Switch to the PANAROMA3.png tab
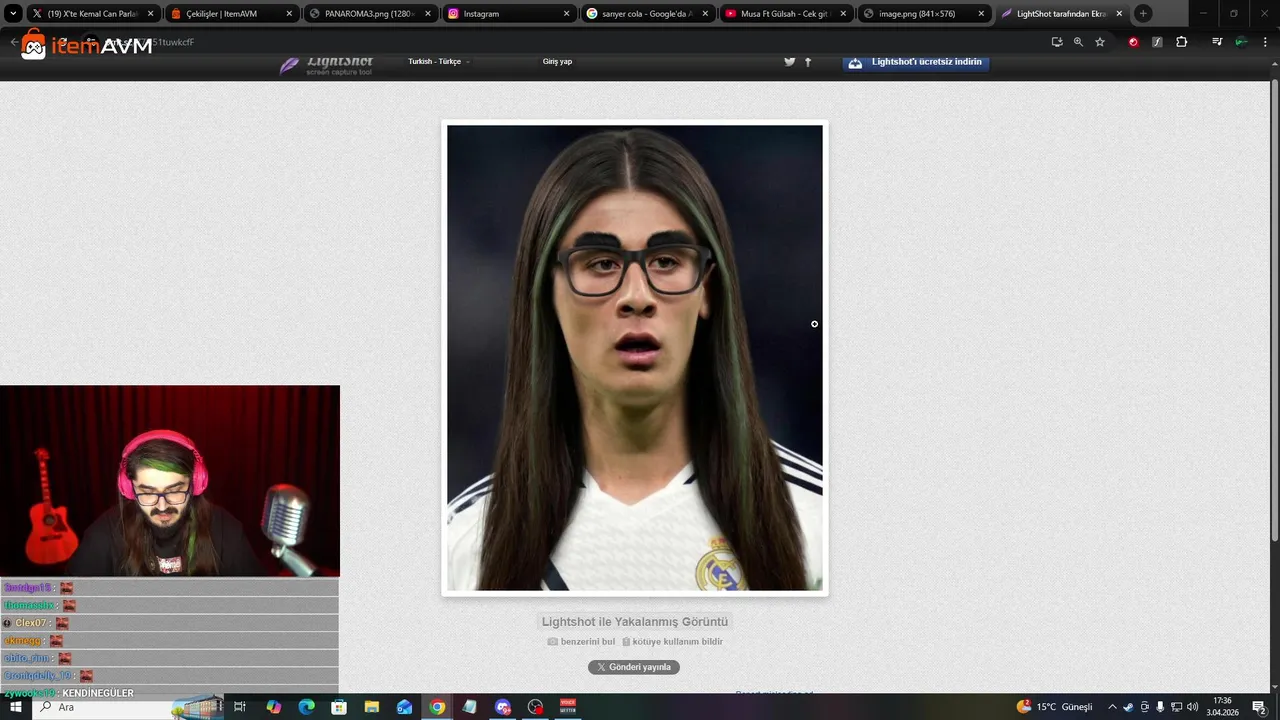 pos(369,14)
